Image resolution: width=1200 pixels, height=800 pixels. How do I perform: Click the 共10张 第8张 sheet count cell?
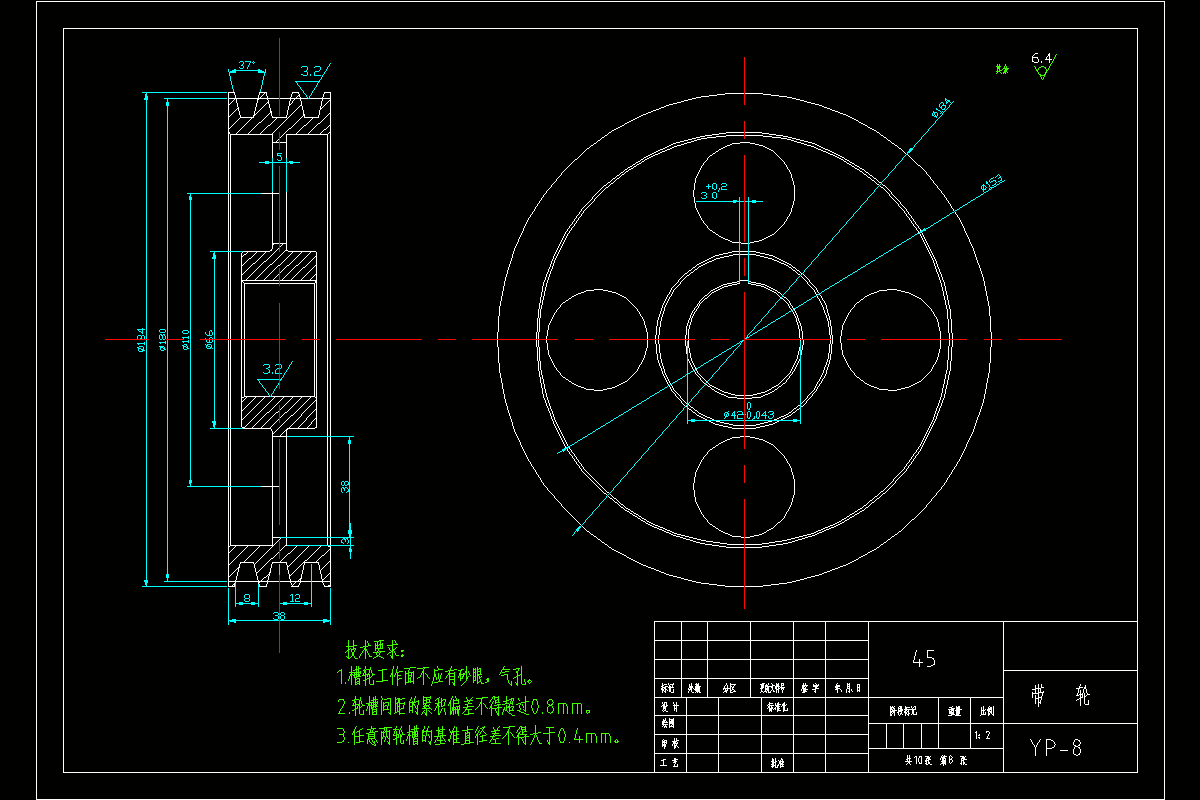935,760
